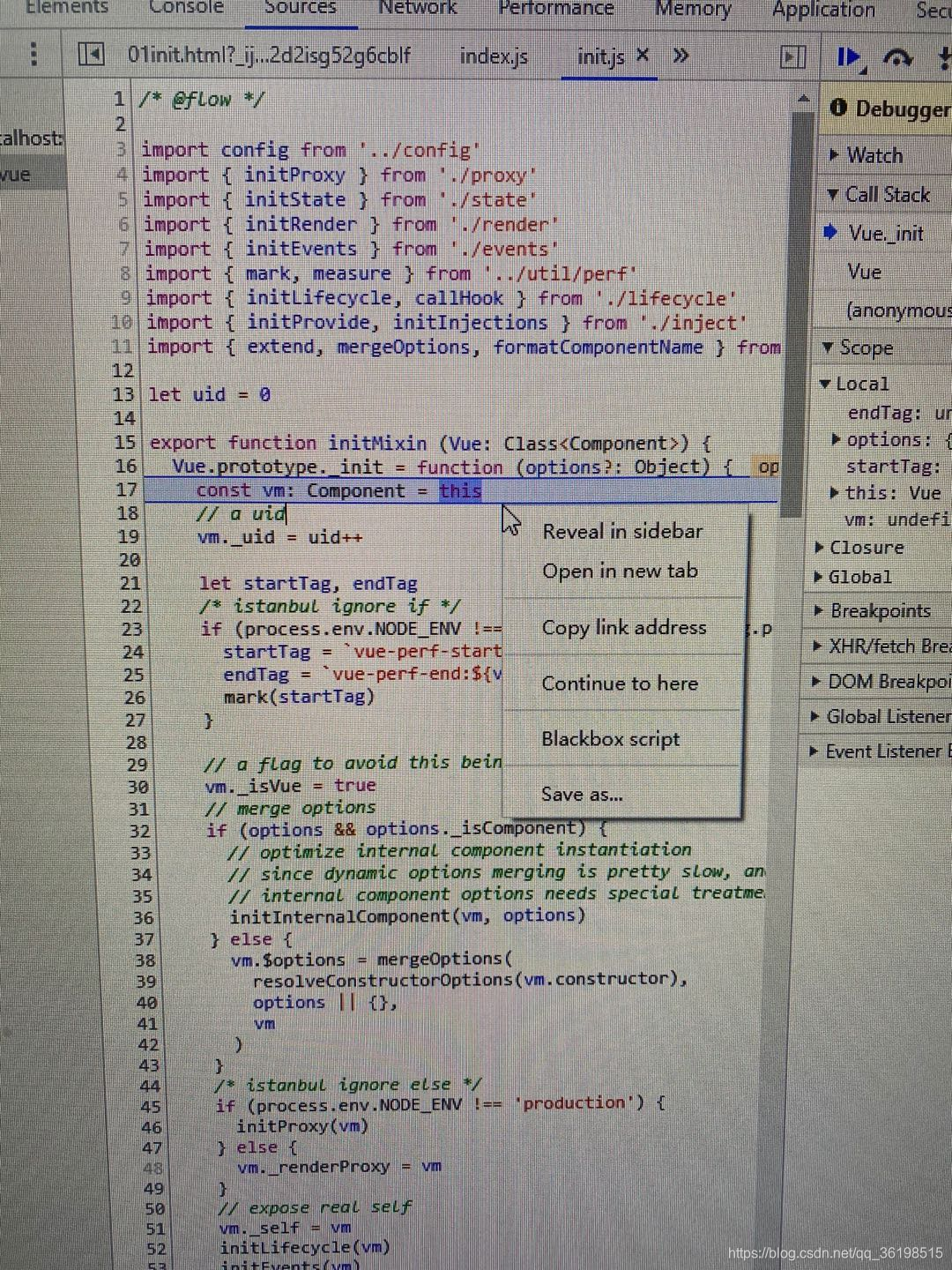
Task: Go to the Application tab
Action: [823, 10]
